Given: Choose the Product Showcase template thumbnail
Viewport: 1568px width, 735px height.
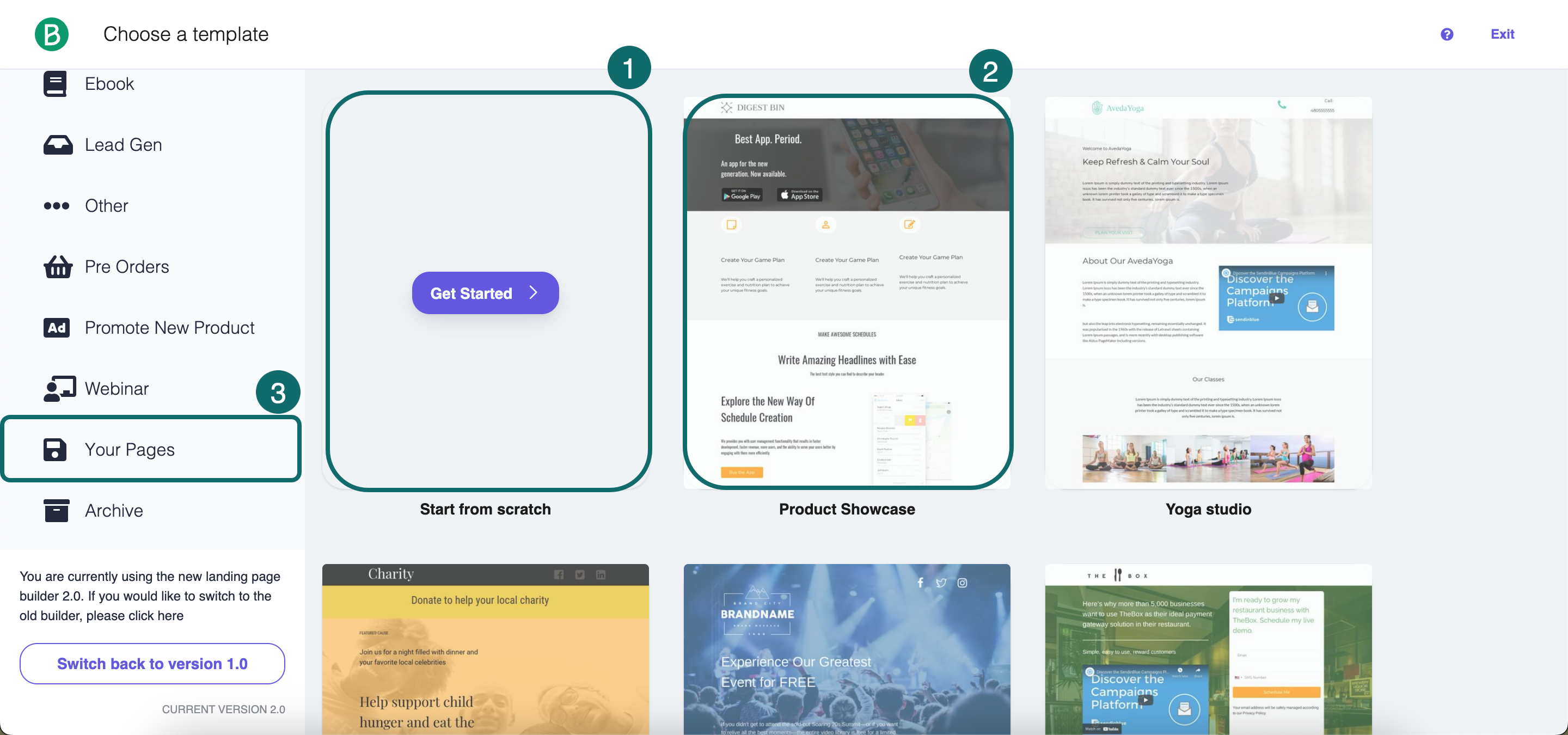Looking at the screenshot, I should (846, 292).
